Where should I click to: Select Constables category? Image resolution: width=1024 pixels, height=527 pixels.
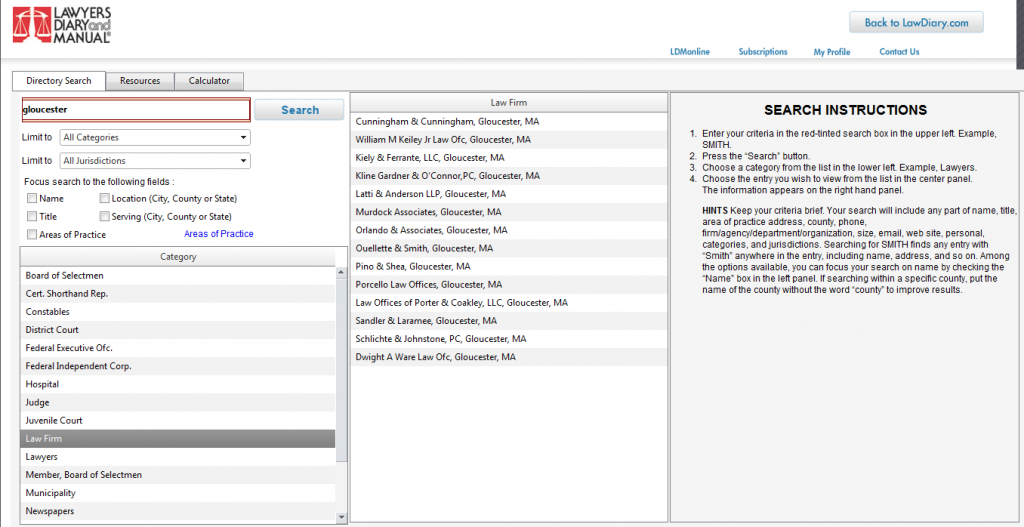178,312
